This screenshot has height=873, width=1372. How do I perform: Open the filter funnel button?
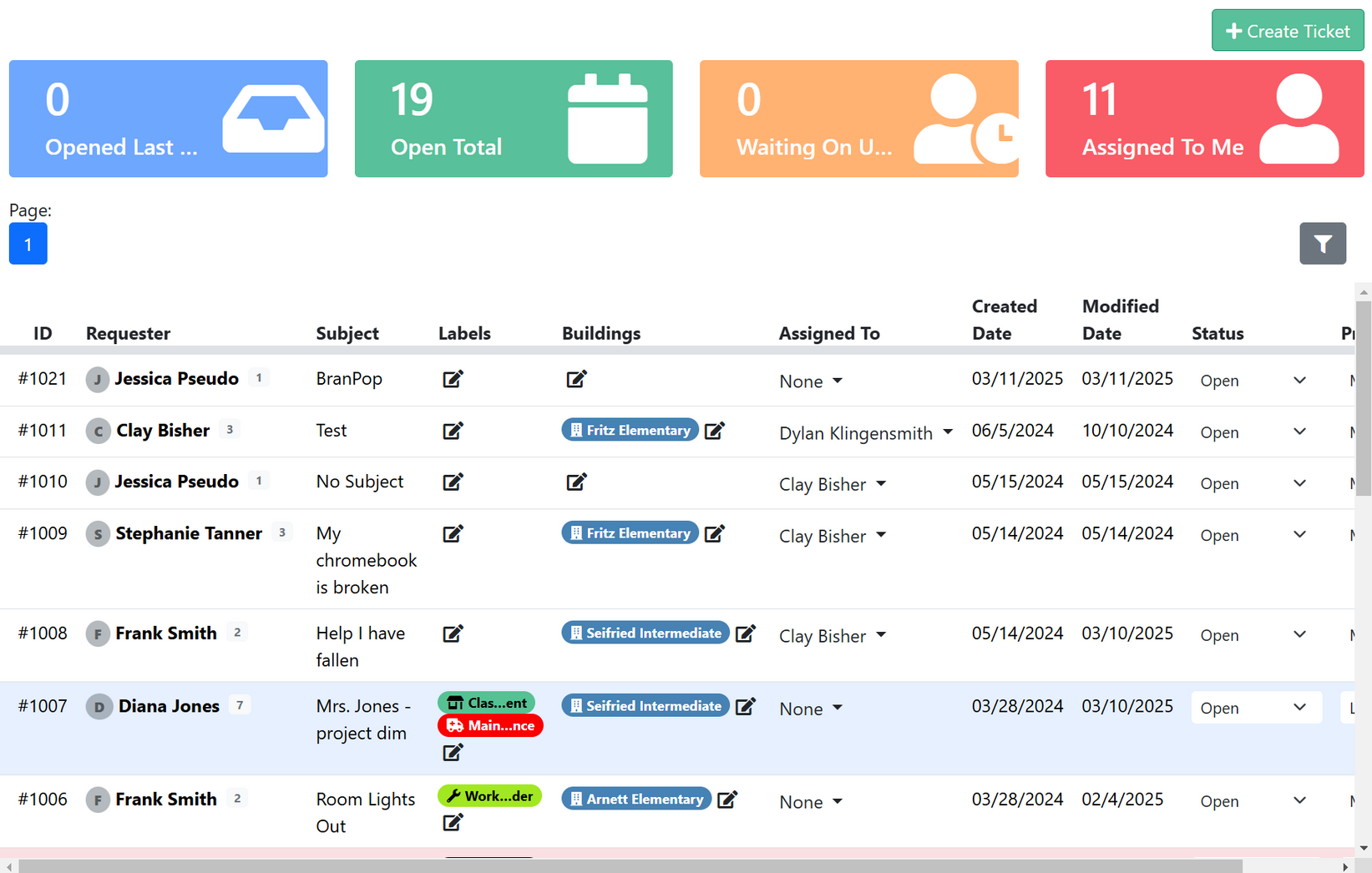[x=1323, y=244]
